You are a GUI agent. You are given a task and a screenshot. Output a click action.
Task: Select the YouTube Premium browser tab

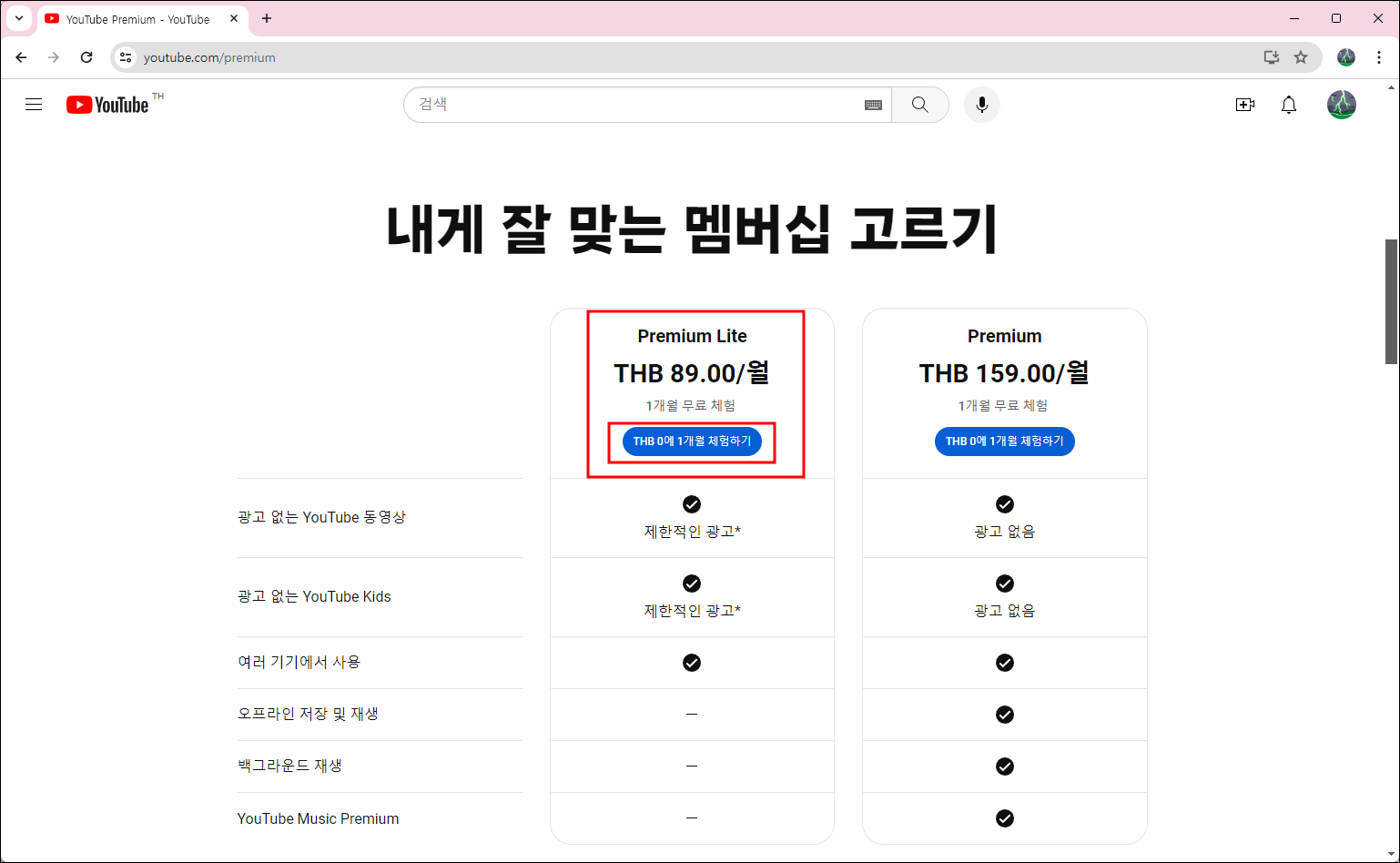coord(142,19)
